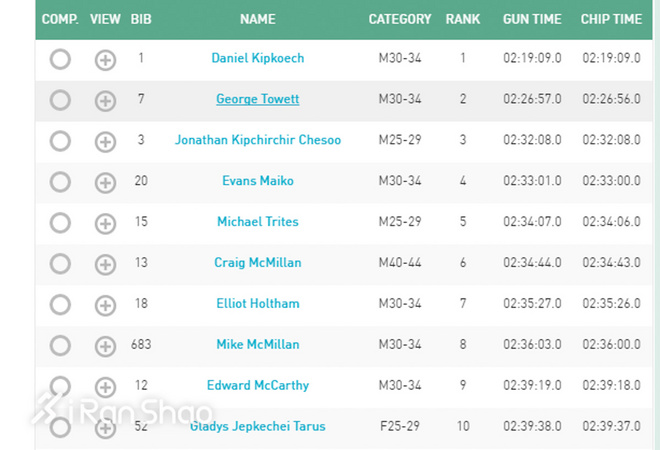Viewport: 660px width, 450px height.
Task: Mark Craig McMillan for comparison
Action: (60, 263)
